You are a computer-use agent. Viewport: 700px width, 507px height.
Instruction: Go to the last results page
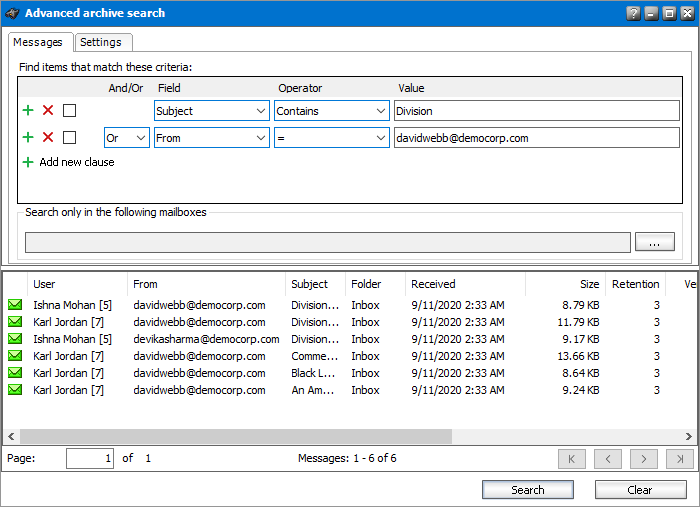tap(679, 459)
